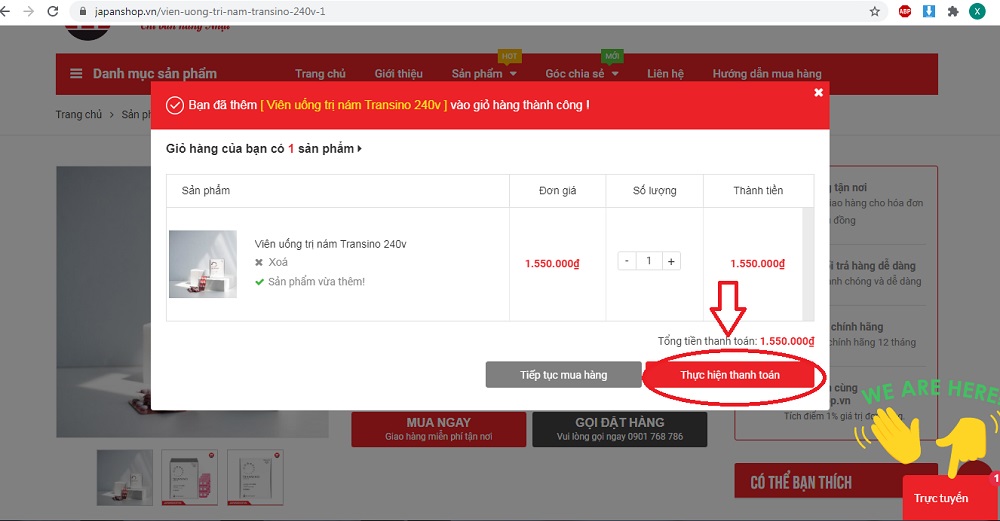The width and height of the screenshot is (1000, 521).
Task: Reload the page with the browser refresh icon
Action: (53, 11)
